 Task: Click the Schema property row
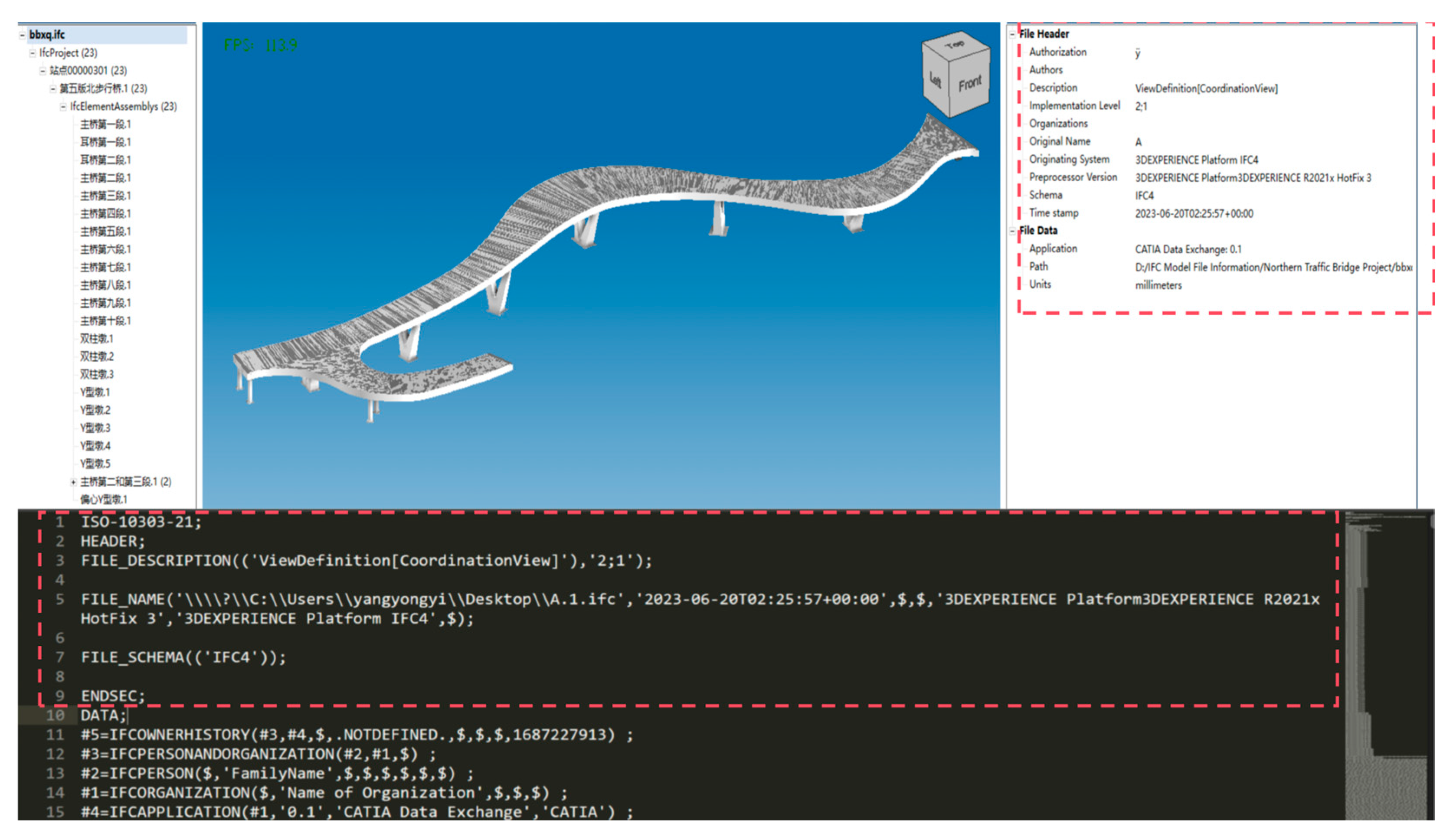click(x=1045, y=196)
